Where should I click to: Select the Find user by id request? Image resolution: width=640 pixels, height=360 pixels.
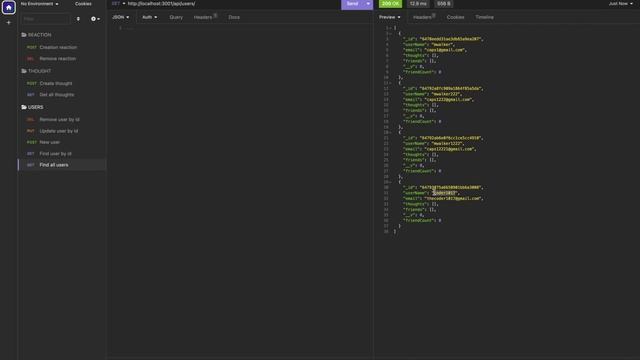tap(62, 154)
